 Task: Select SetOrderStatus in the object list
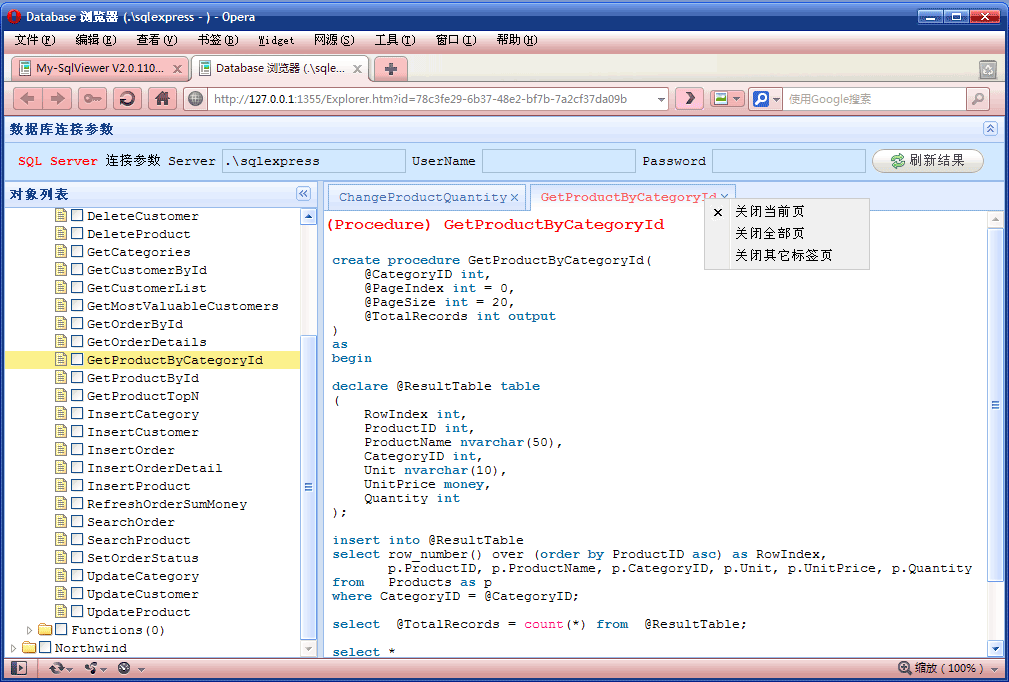click(x=143, y=558)
